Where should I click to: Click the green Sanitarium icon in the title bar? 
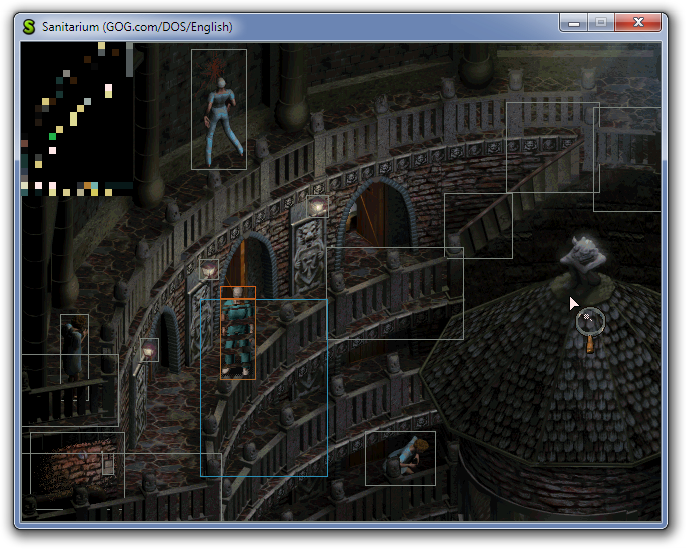(x=29, y=27)
